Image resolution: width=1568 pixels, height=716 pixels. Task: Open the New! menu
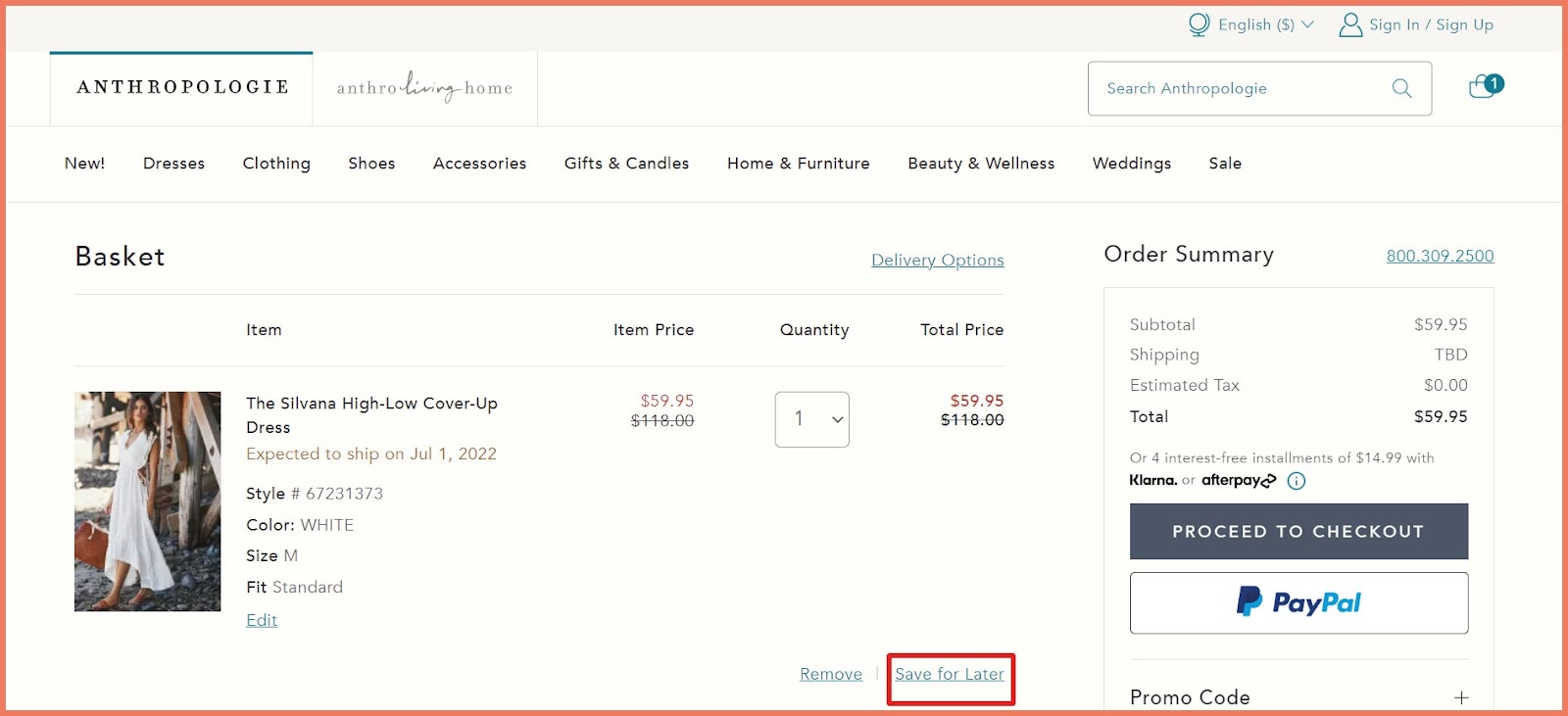click(x=84, y=164)
